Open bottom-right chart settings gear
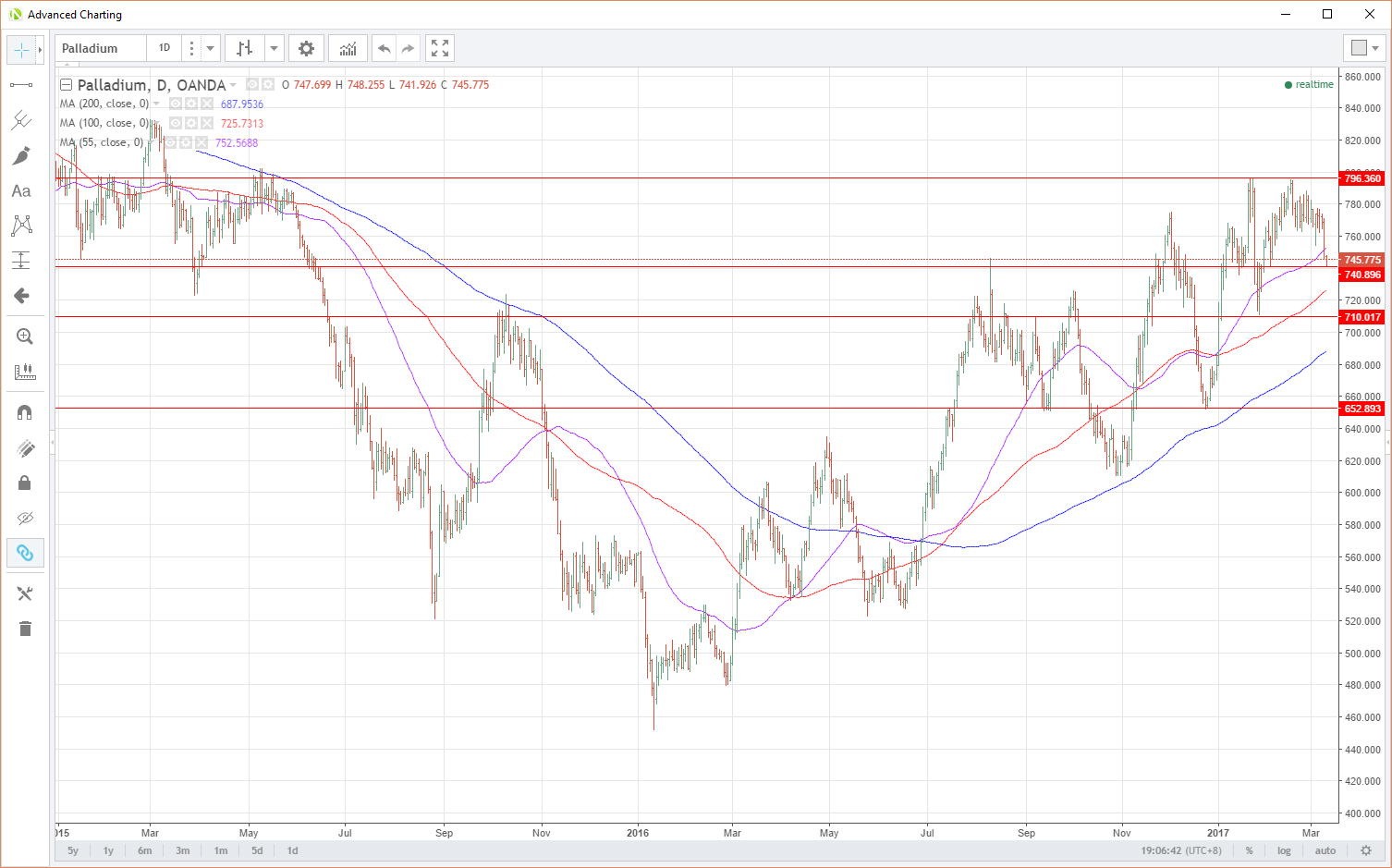 (x=1366, y=850)
